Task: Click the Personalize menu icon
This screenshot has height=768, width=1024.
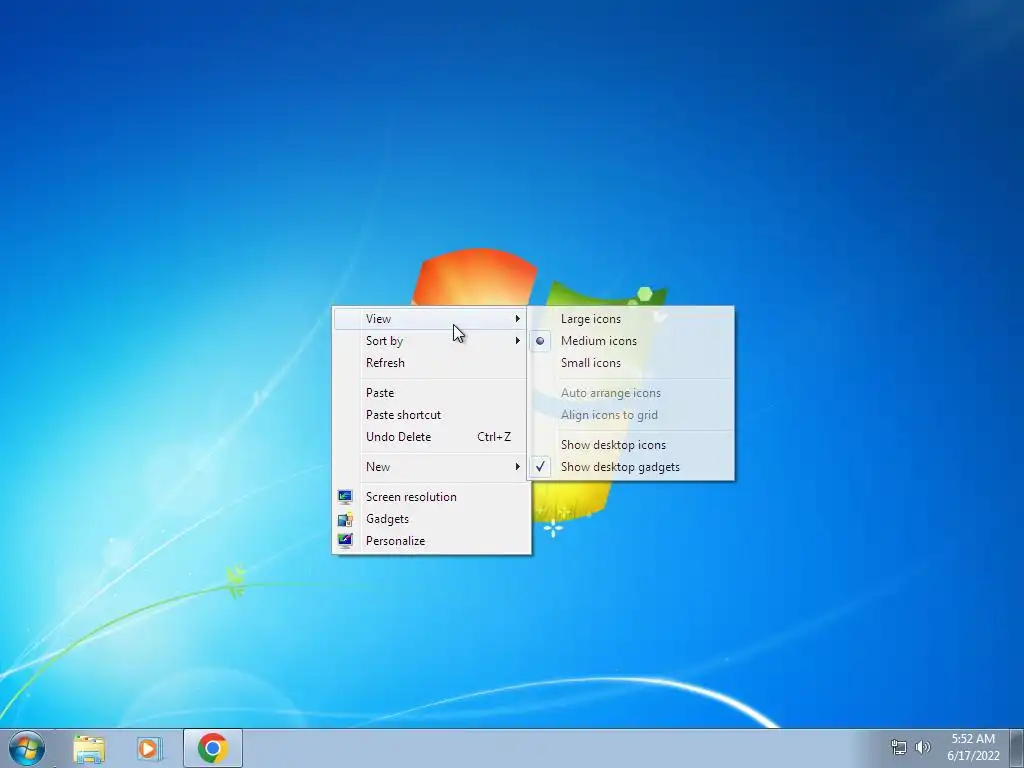Action: point(345,541)
